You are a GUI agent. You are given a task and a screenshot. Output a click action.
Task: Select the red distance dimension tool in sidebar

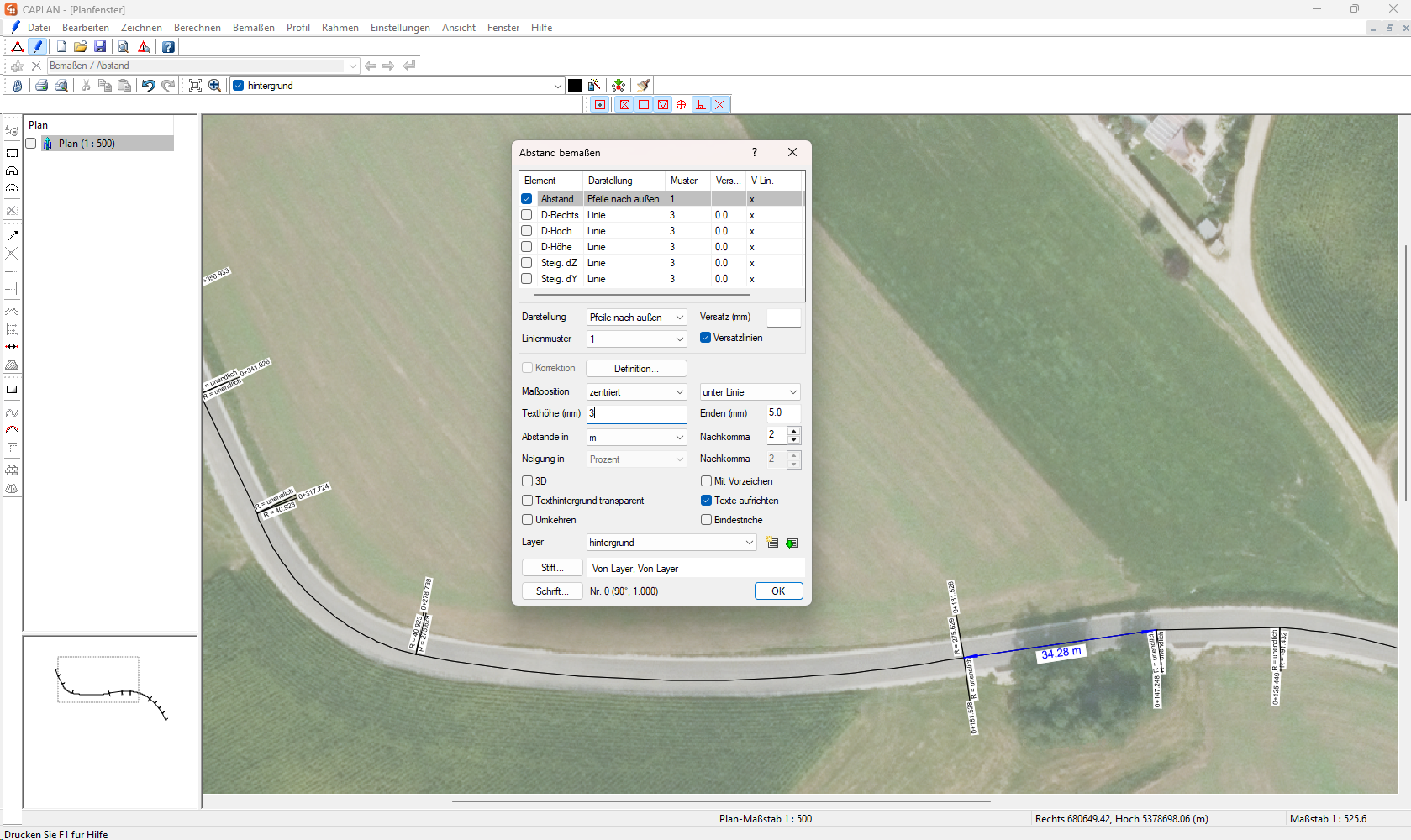pos(12,347)
